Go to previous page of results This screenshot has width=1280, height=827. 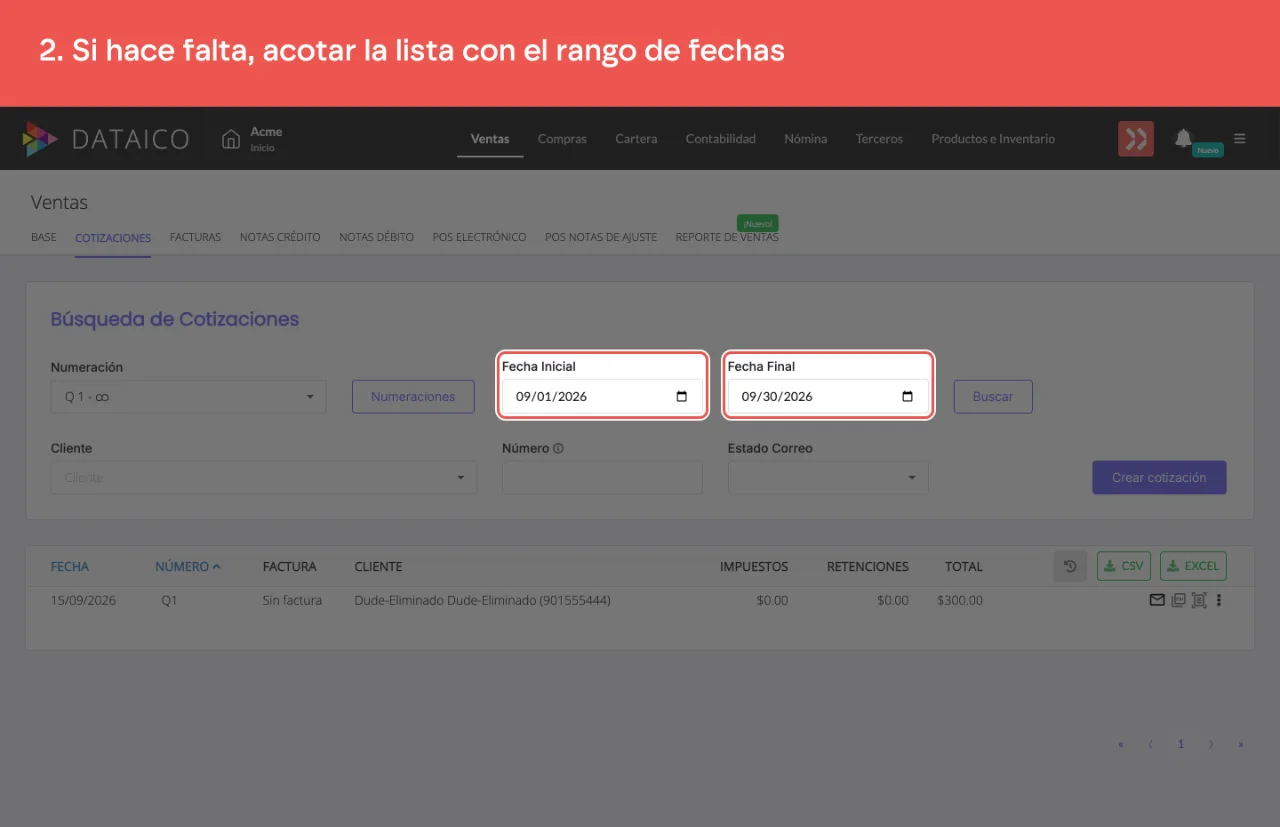[x=1150, y=744]
